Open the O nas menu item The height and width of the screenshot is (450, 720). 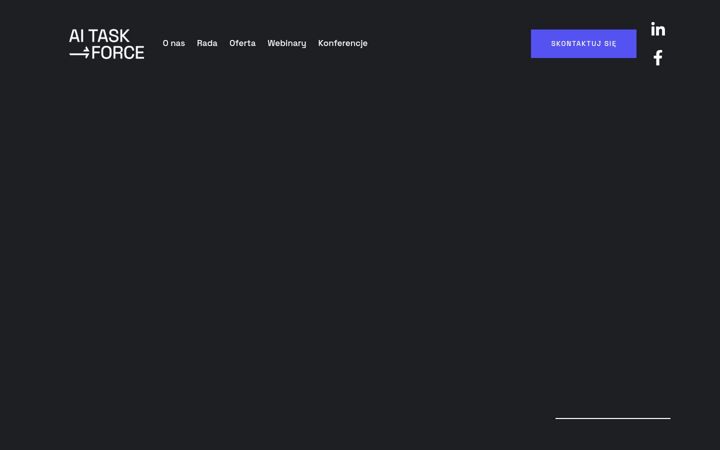174,43
